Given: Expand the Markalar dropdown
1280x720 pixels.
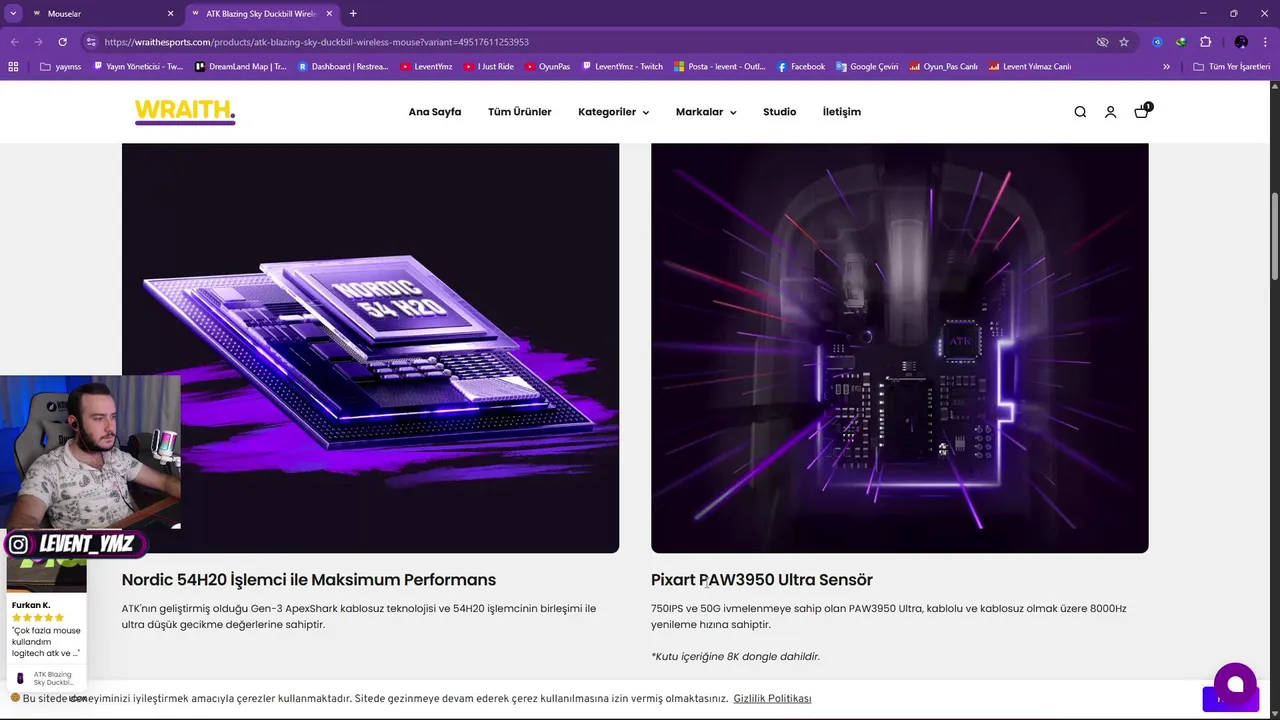Looking at the screenshot, I should 706,112.
